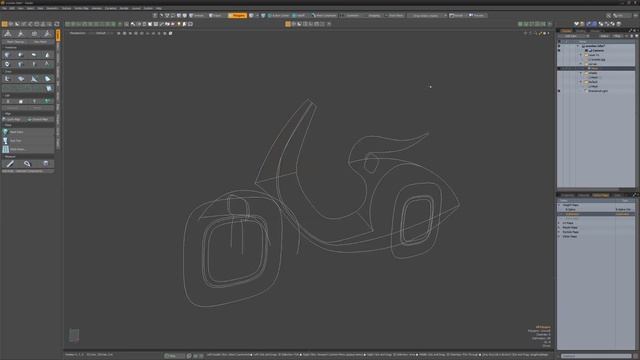The image size is (640, 360).
Task: Select the cube primitive tool in left panel
Action: (7, 55)
